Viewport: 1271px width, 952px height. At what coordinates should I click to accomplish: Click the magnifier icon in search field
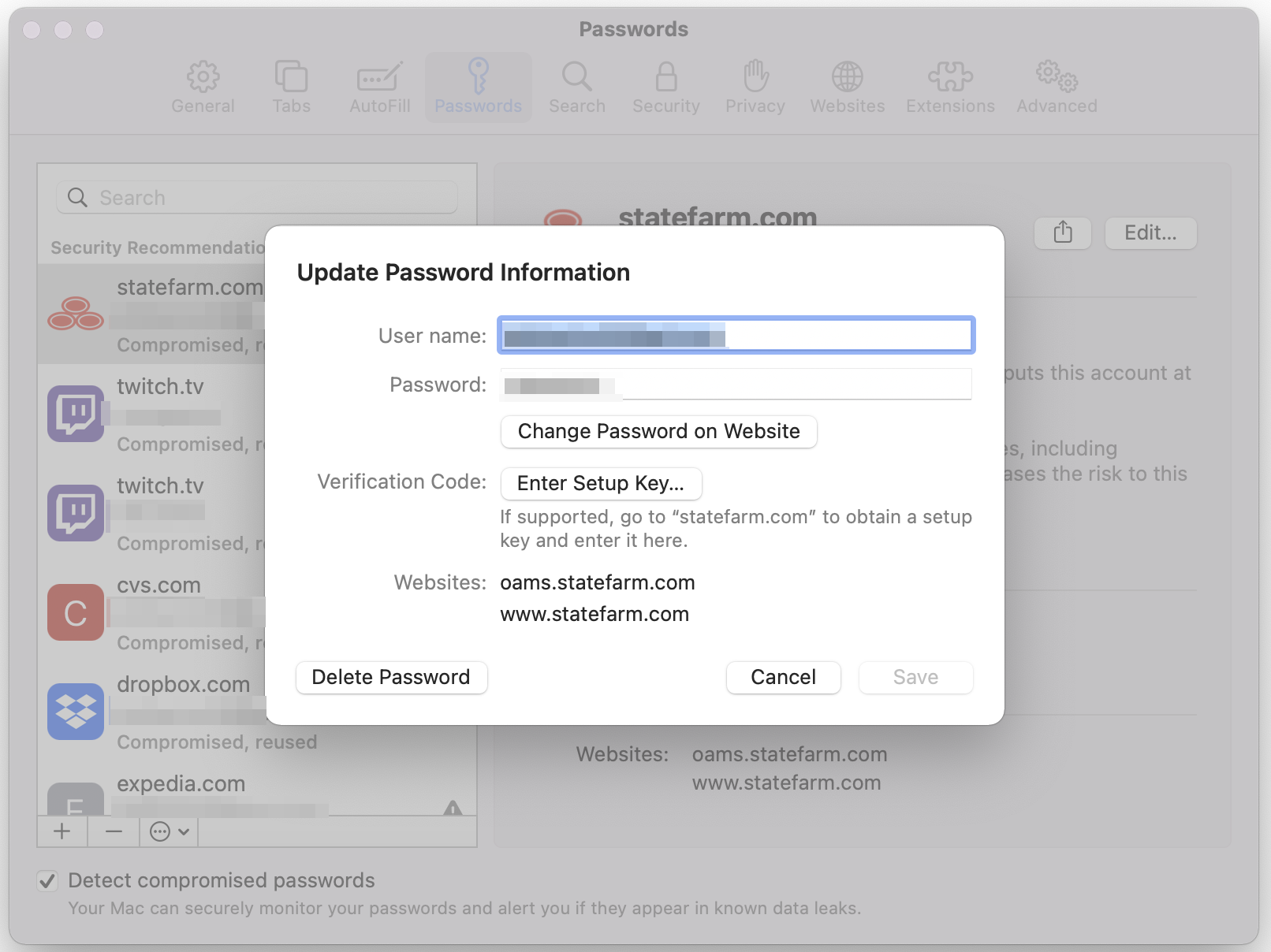point(77,197)
